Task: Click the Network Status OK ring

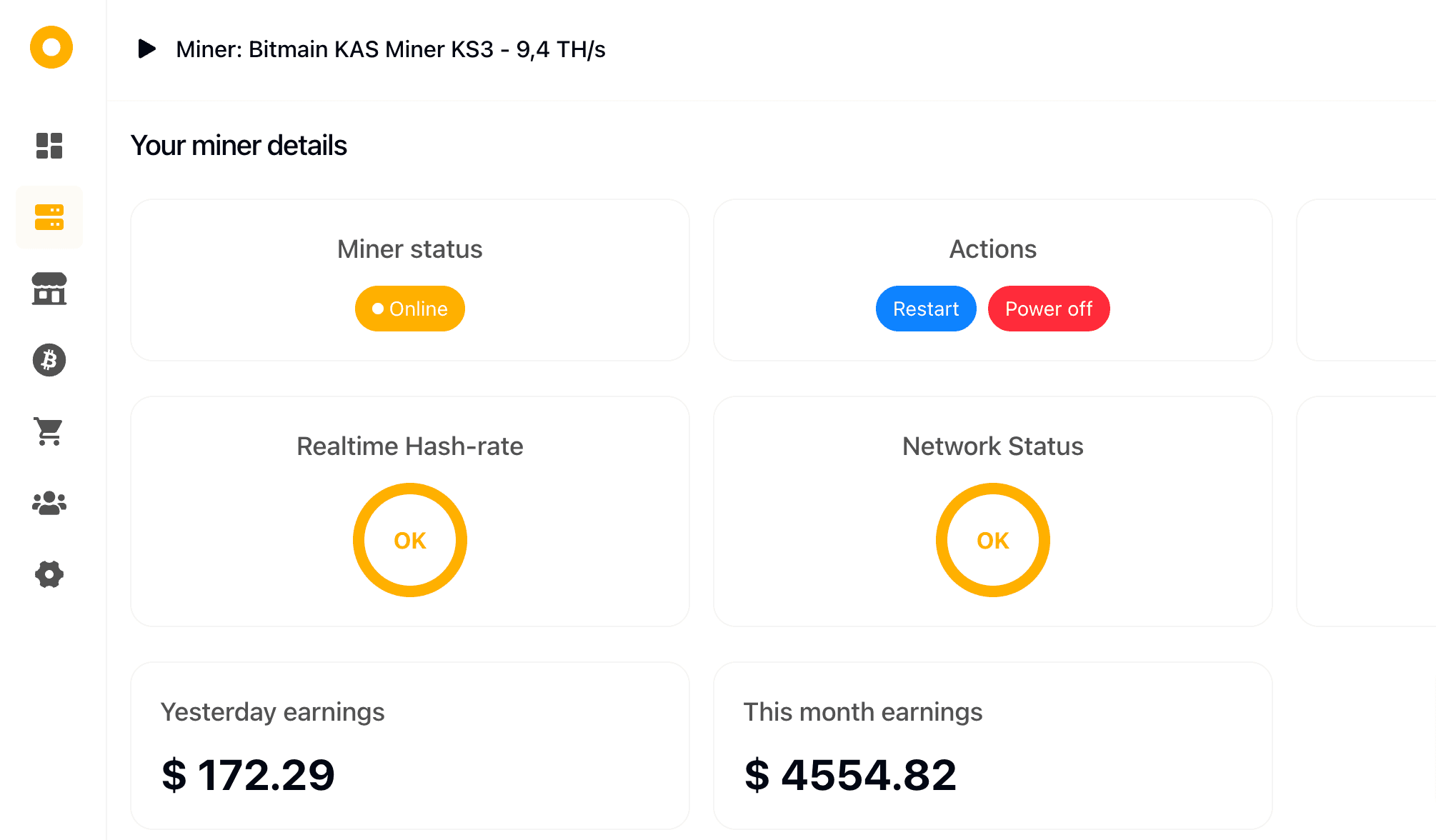Action: click(x=992, y=540)
